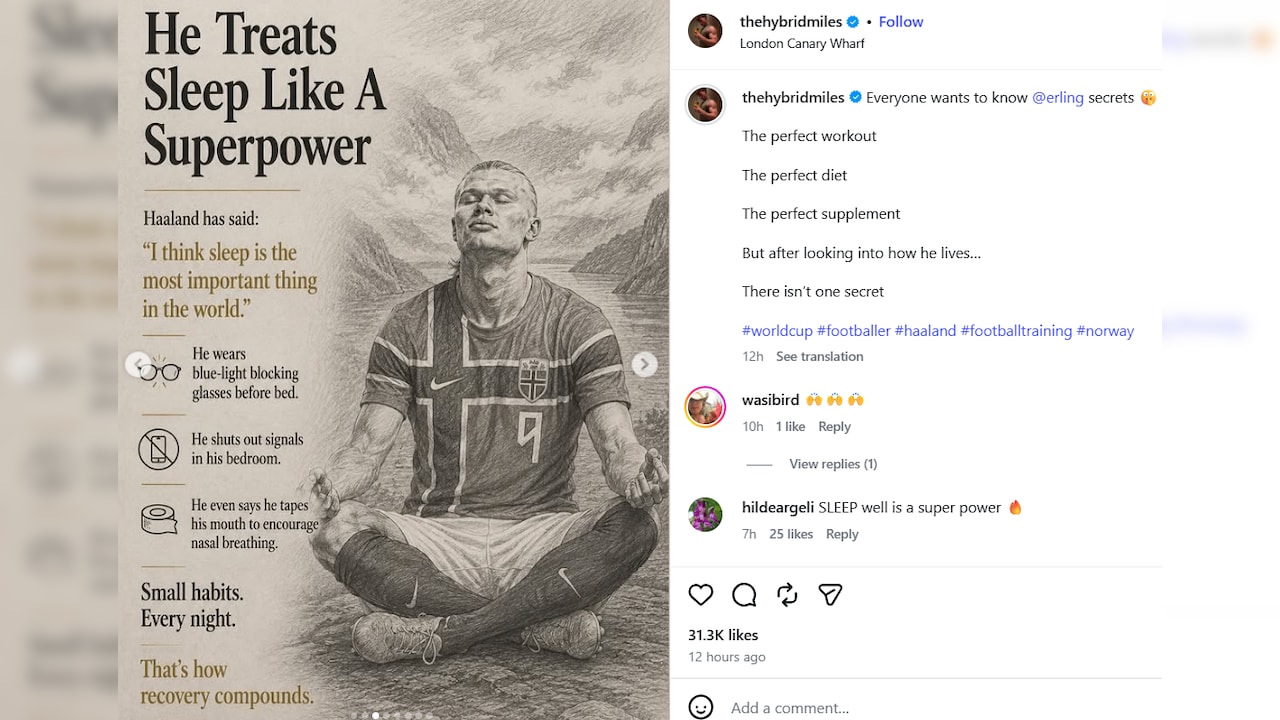Image resolution: width=1280 pixels, height=720 pixels.
Task: Open London Canary Wharf location
Action: tap(802, 43)
